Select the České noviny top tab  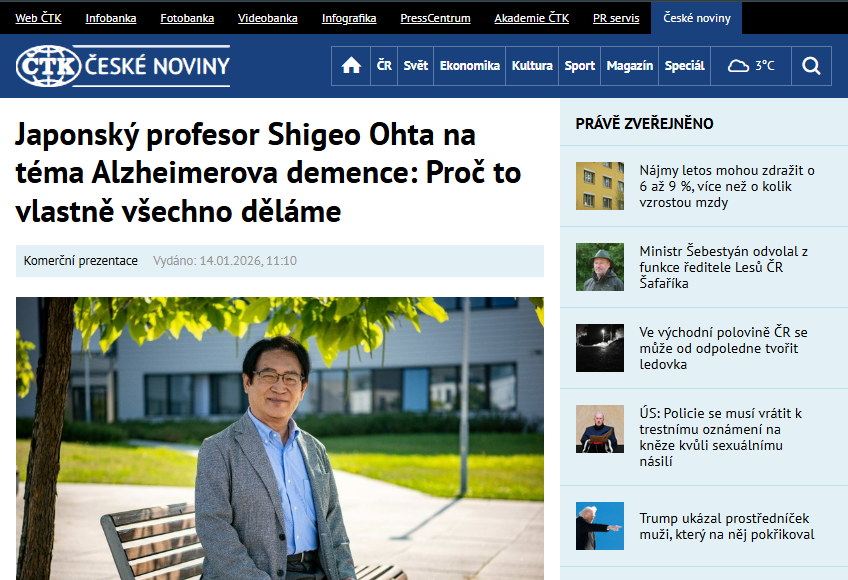tap(697, 18)
